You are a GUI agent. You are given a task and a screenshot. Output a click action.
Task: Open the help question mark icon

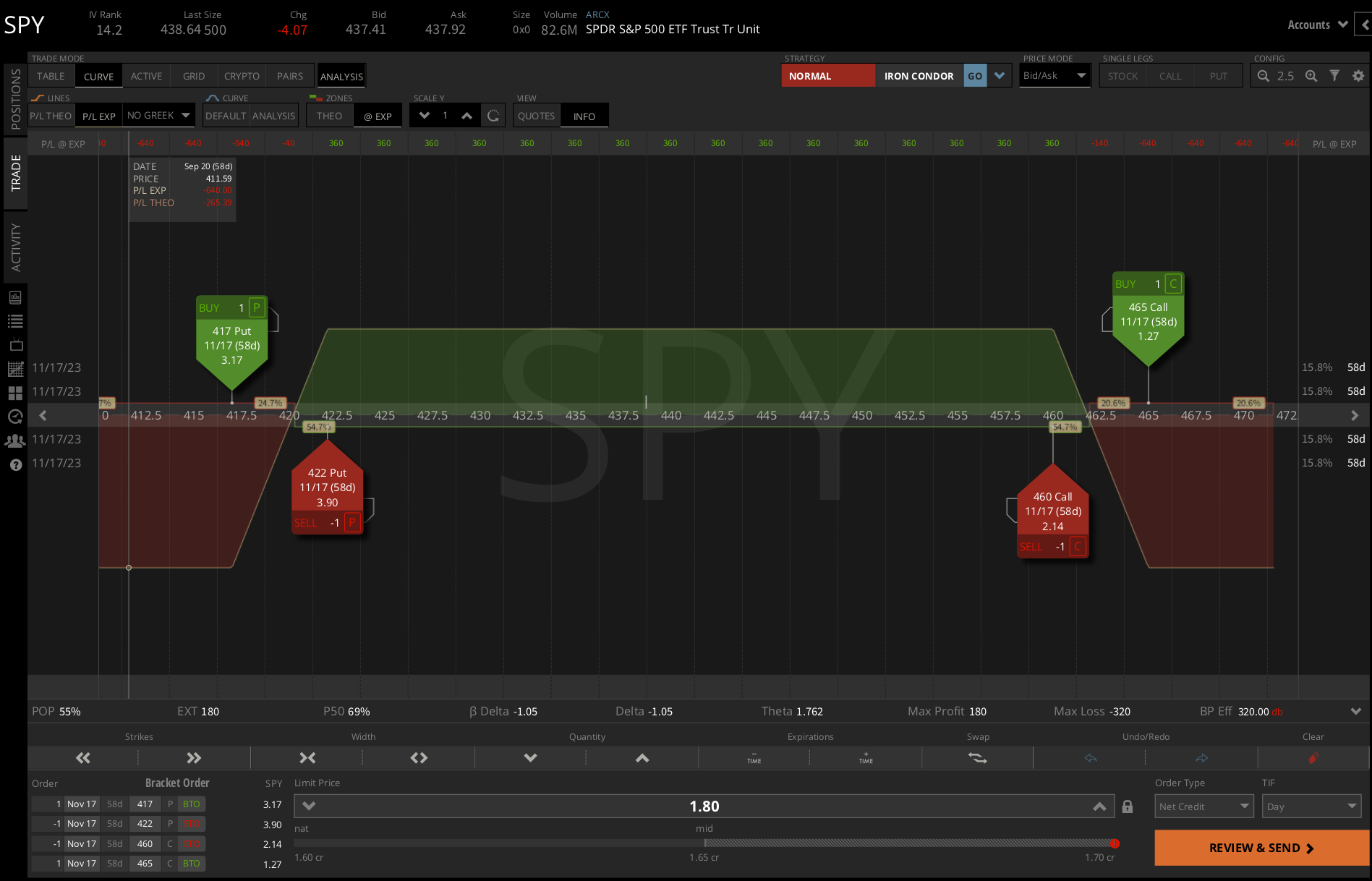[15, 464]
